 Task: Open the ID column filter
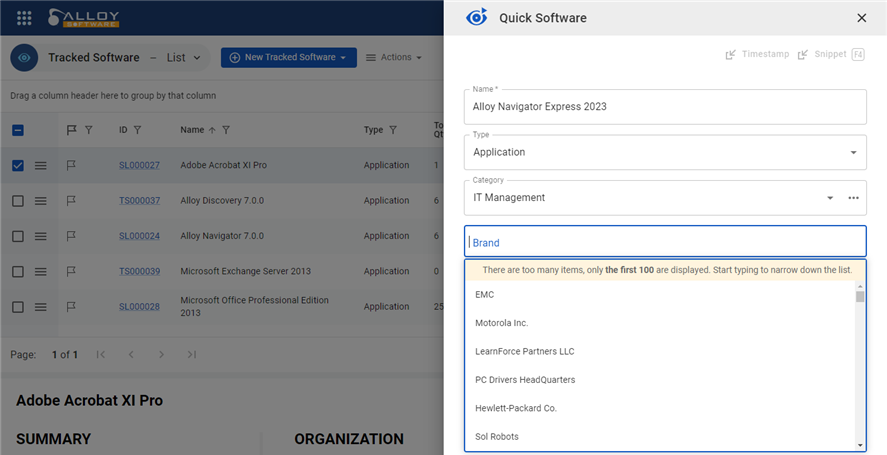click(x=137, y=130)
